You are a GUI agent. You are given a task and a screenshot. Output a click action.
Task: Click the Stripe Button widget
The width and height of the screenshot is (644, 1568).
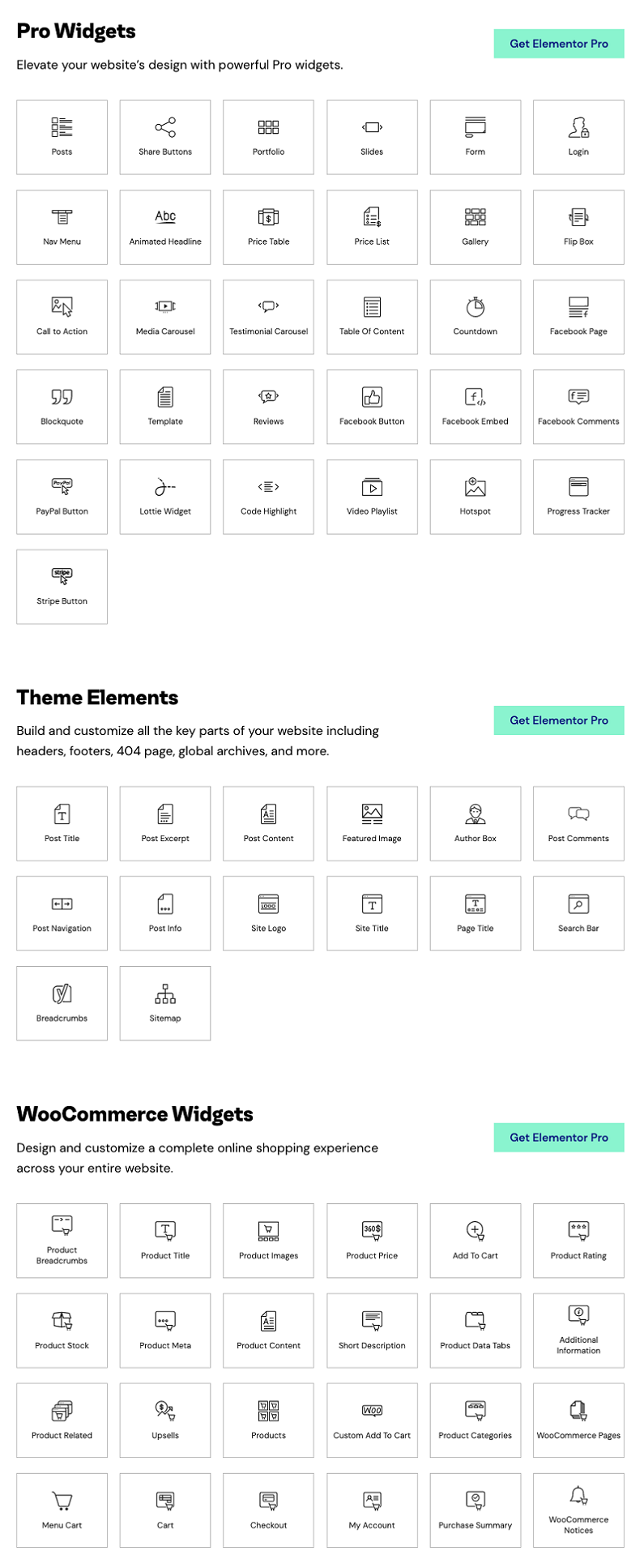(62, 587)
